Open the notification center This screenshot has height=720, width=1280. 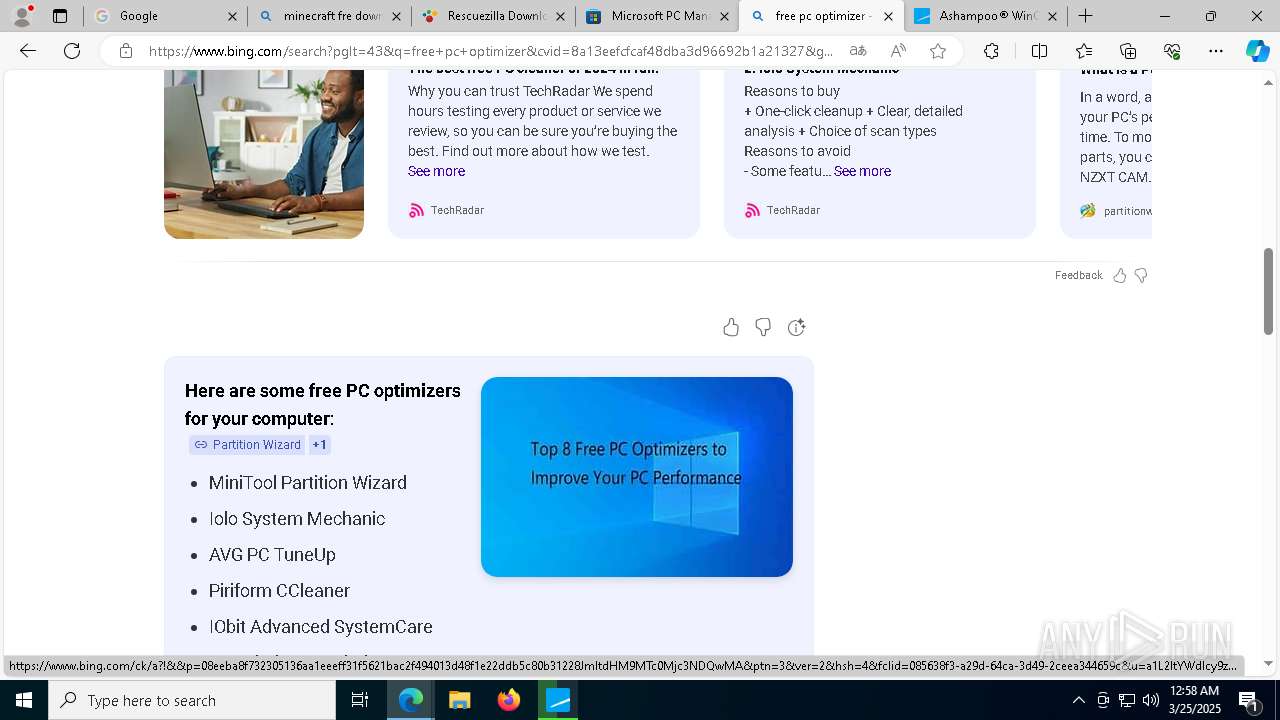1249,700
